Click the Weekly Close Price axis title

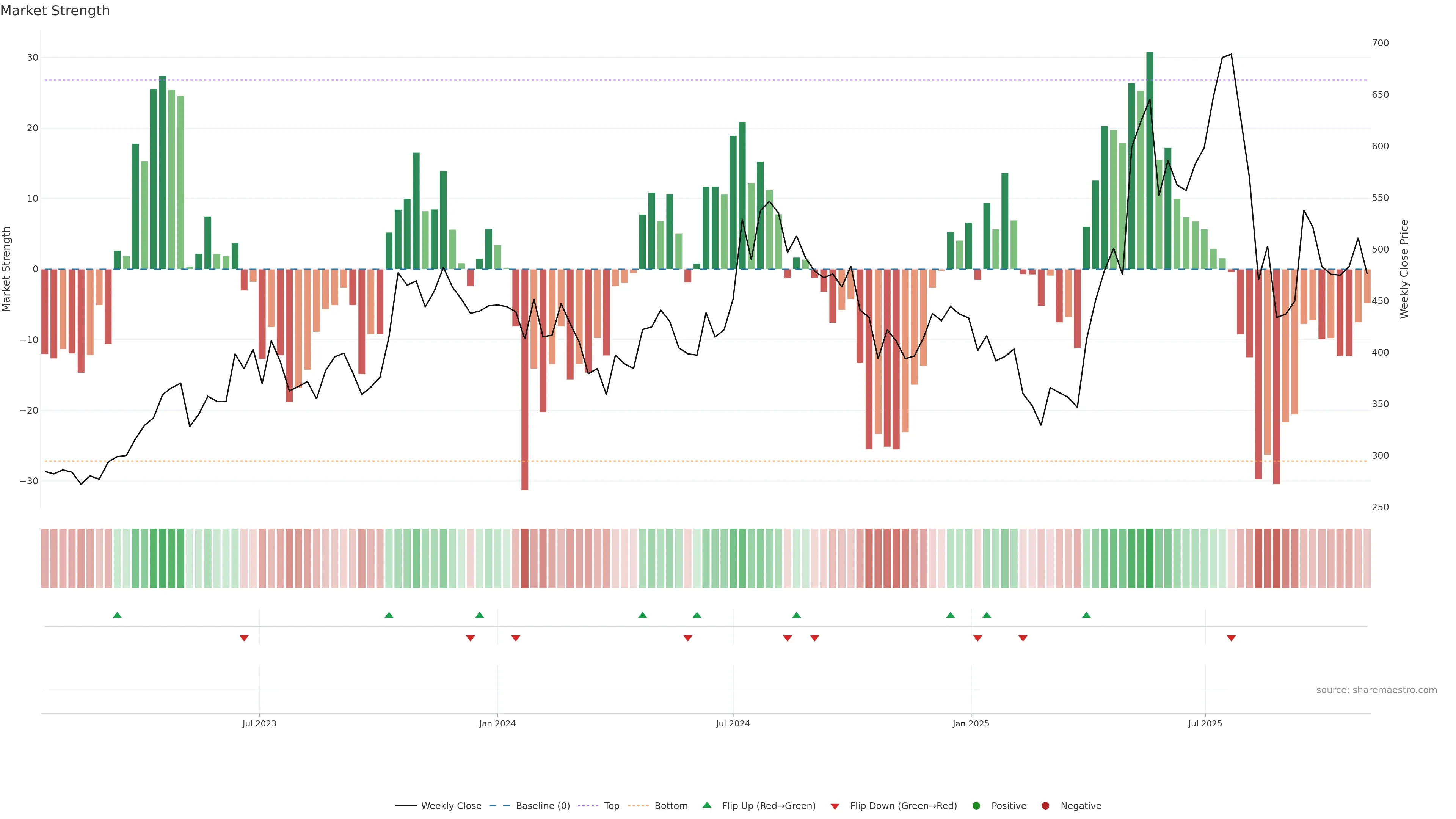1404,269
